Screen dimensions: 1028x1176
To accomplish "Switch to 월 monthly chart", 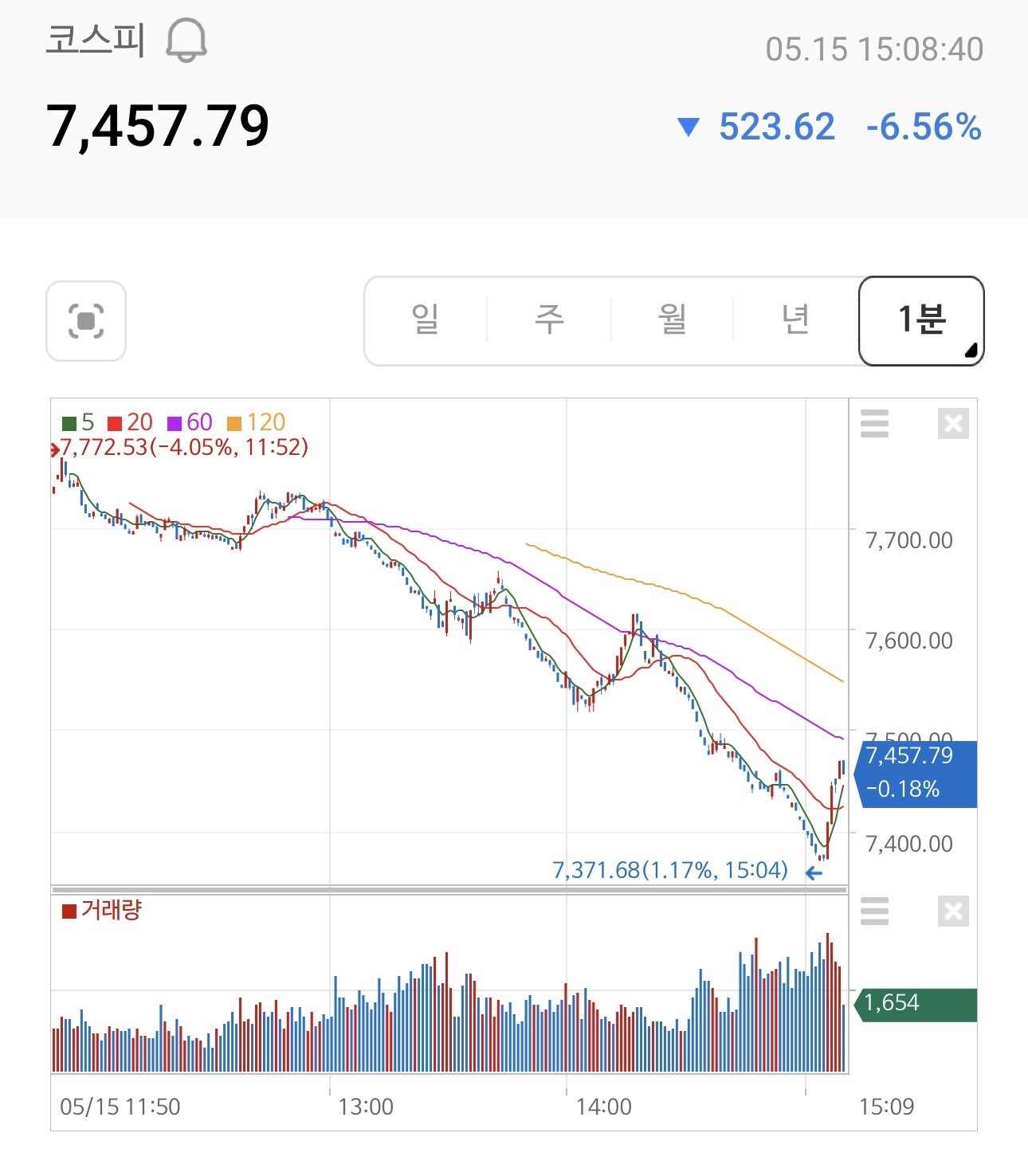I will pos(672,320).
